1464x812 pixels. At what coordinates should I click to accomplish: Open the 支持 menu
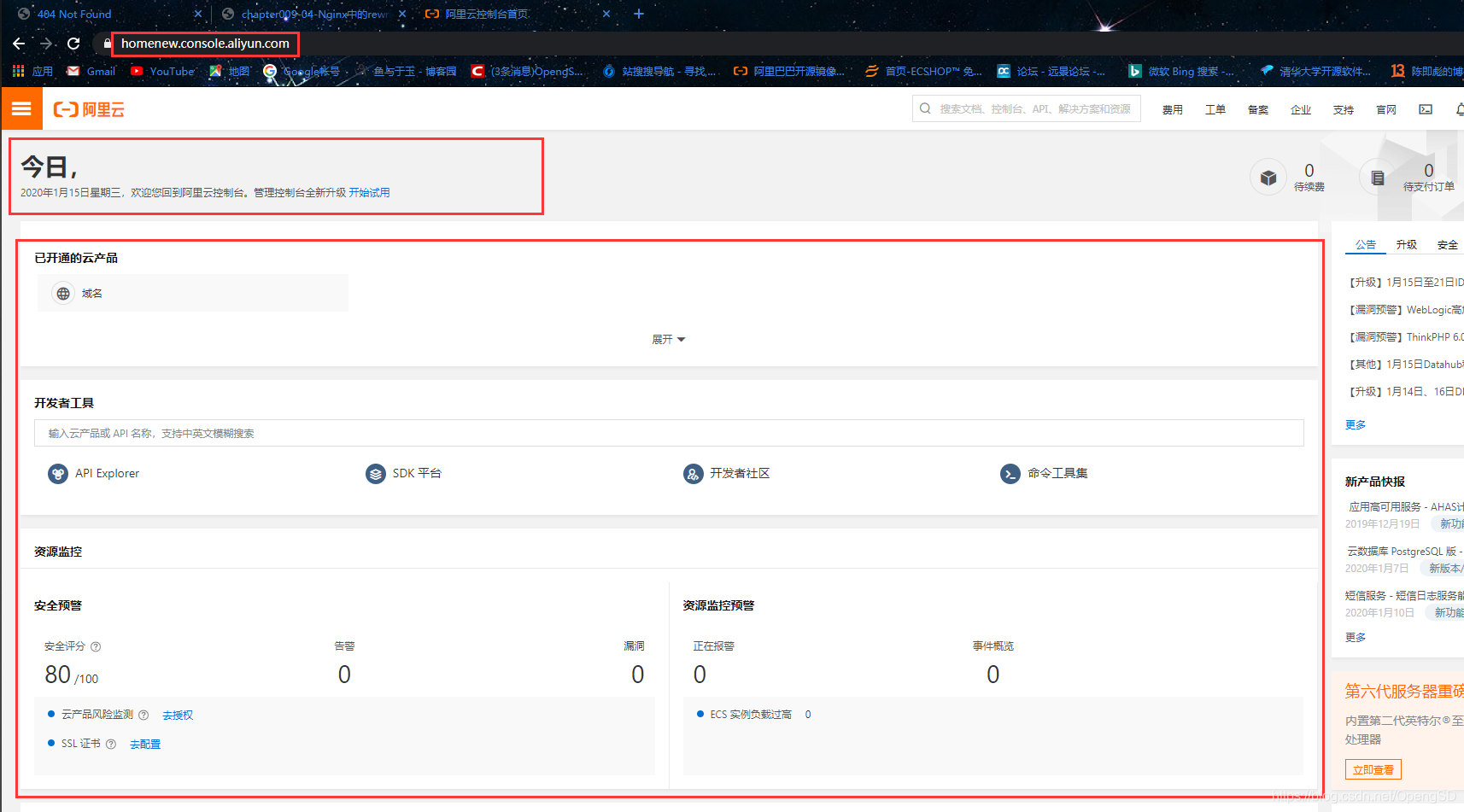[x=1344, y=109]
